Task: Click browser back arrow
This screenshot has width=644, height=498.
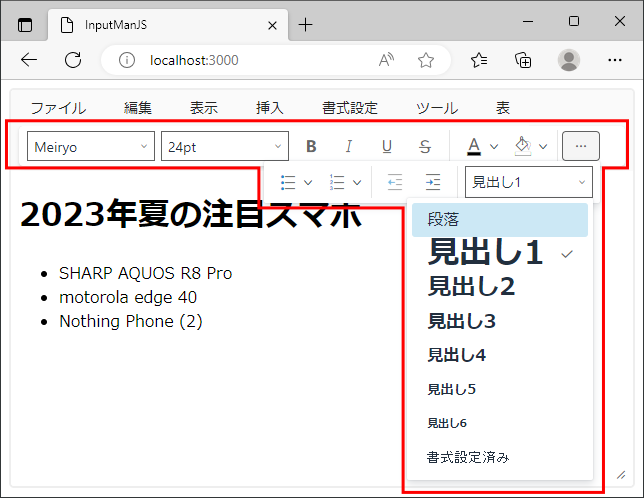Action: click(29, 60)
